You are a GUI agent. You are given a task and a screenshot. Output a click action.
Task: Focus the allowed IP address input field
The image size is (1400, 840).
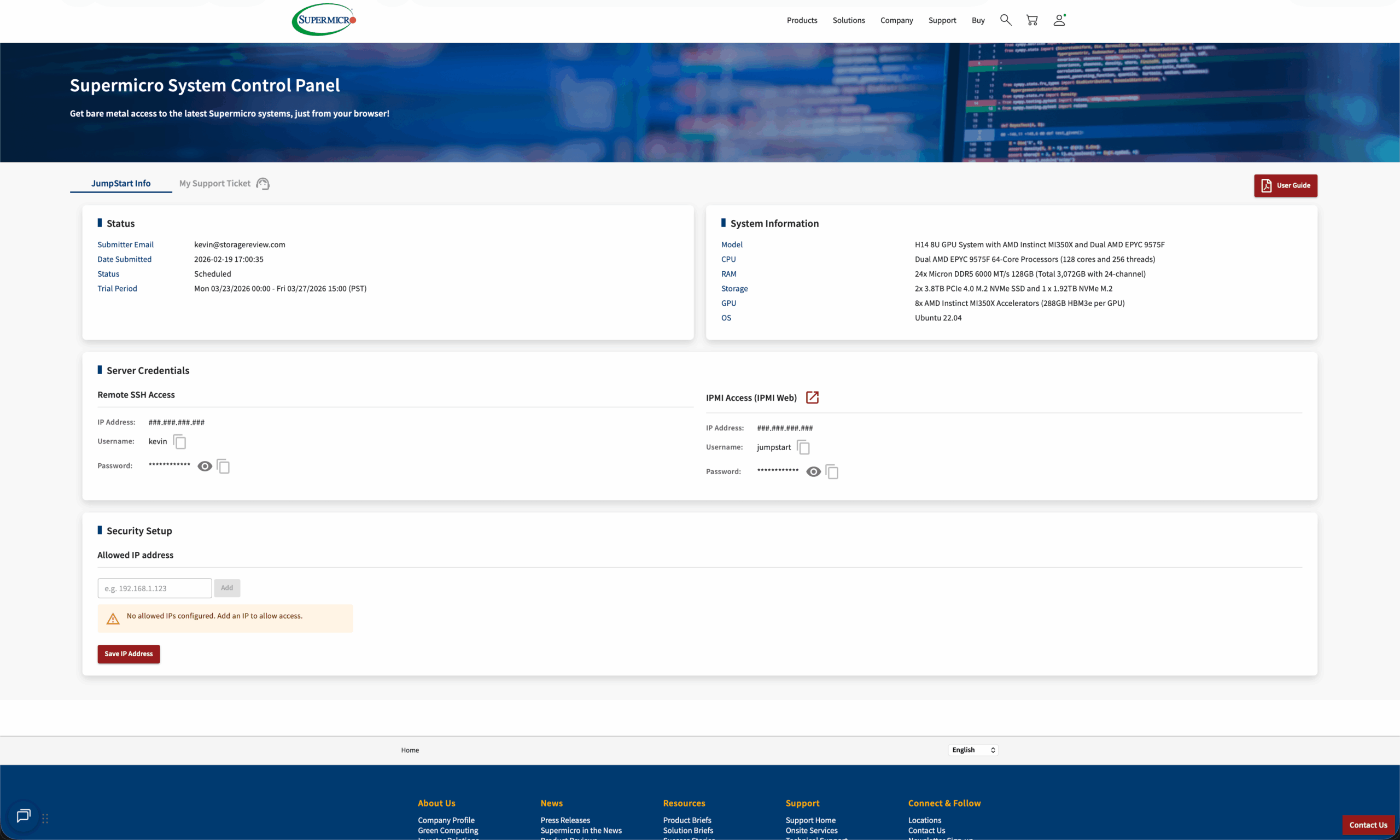(154, 588)
